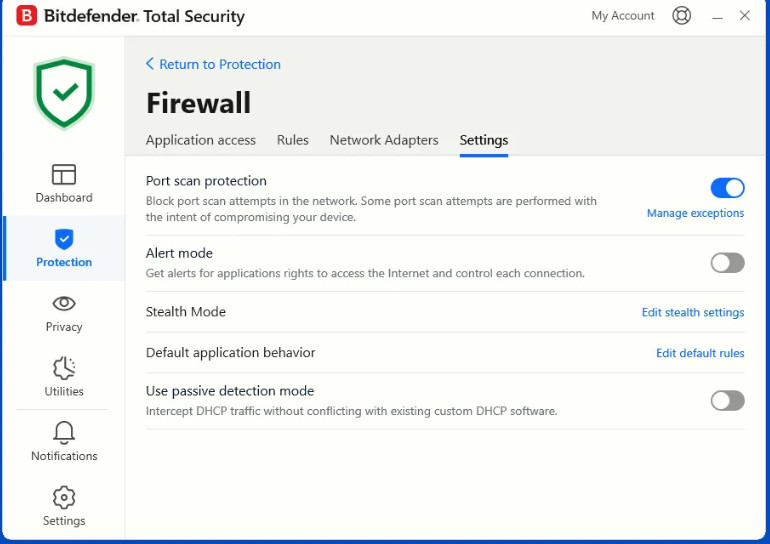Image resolution: width=770 pixels, height=544 pixels.
Task: Open Edit stealth settings link
Action: tap(693, 312)
